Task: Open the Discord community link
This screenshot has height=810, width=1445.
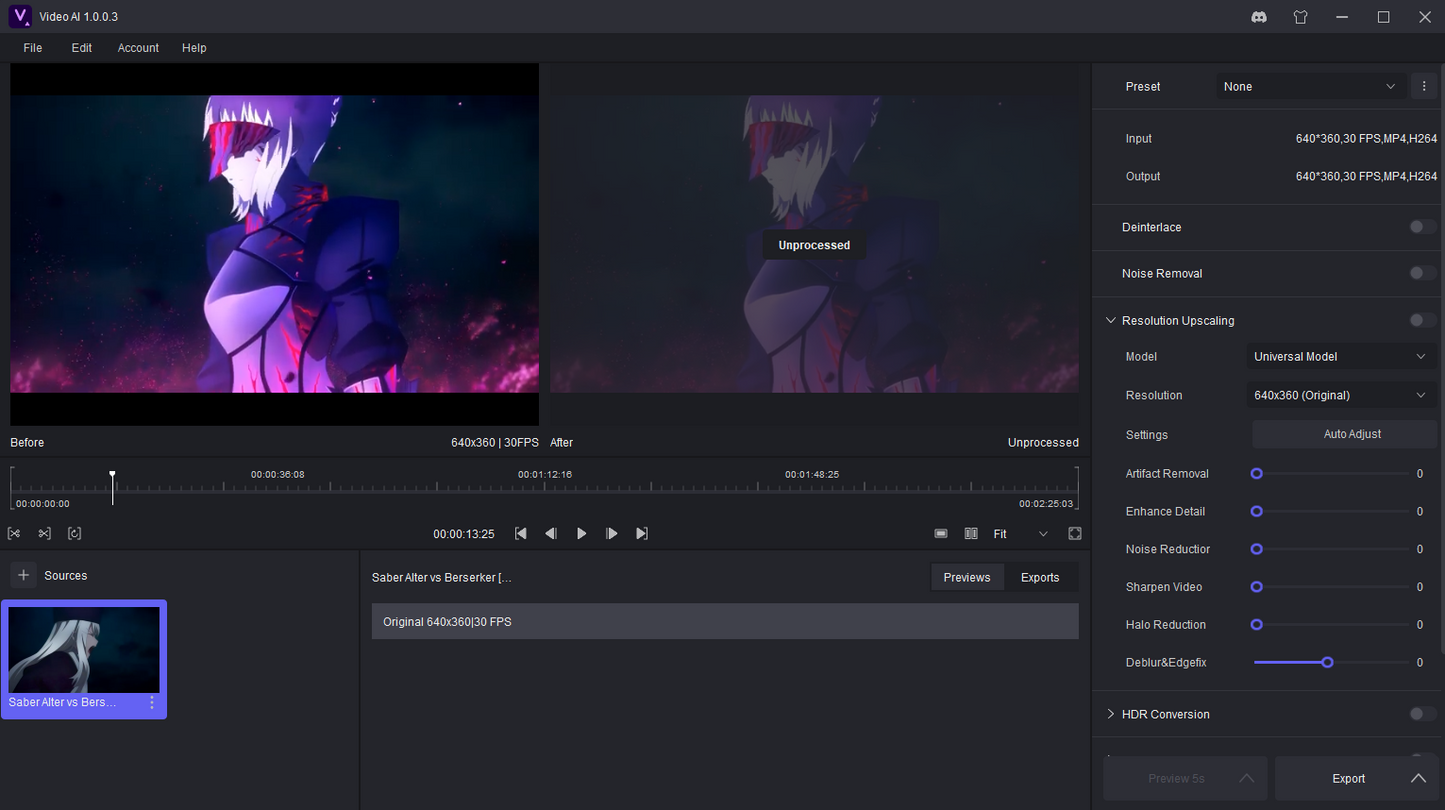Action: click(1259, 17)
